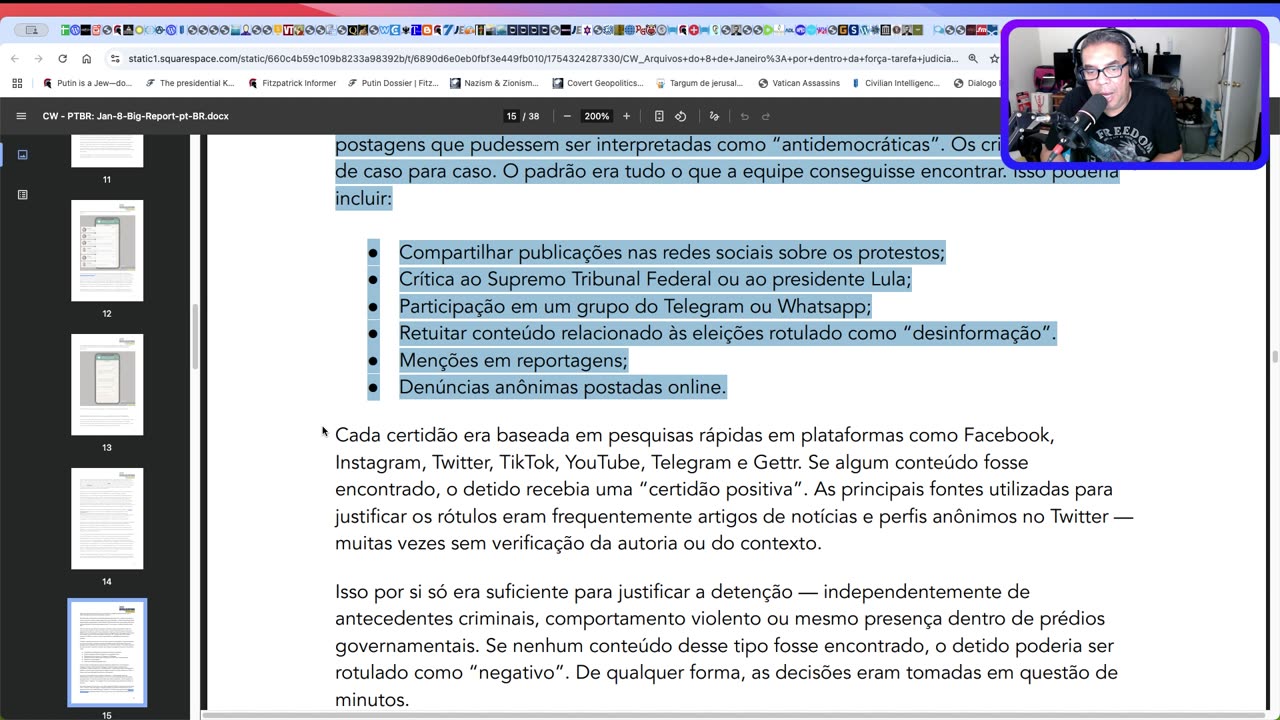
Task: Select page 14 thumbnail
Action: pyautogui.click(x=107, y=518)
